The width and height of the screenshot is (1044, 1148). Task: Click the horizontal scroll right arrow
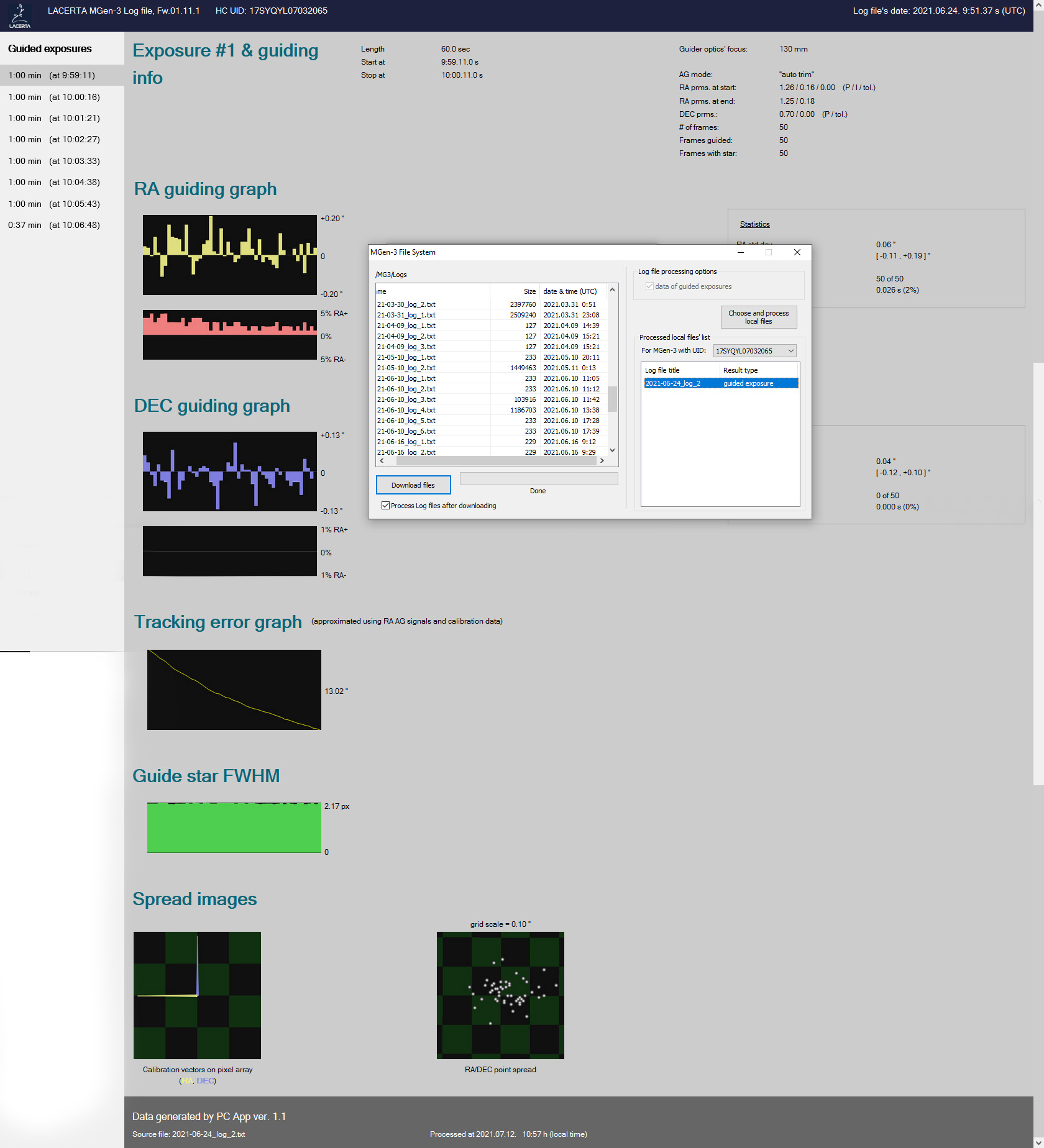[x=602, y=461]
